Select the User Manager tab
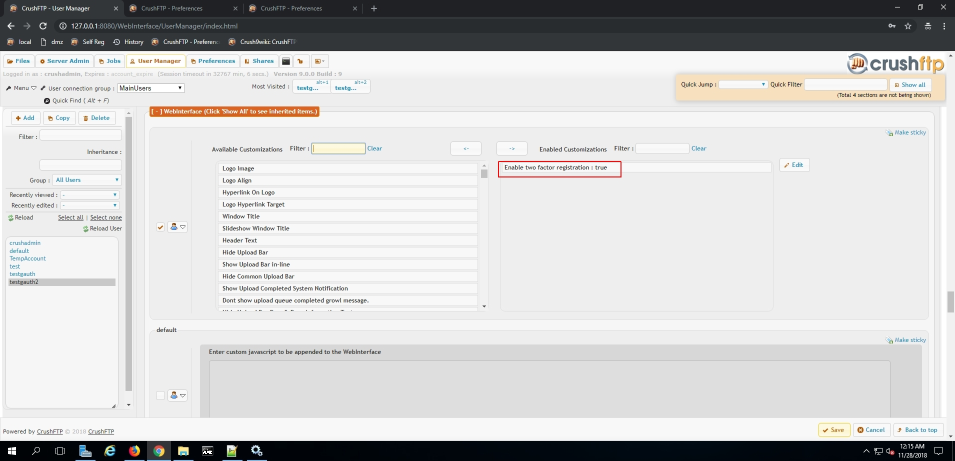 pyautogui.click(x=155, y=61)
